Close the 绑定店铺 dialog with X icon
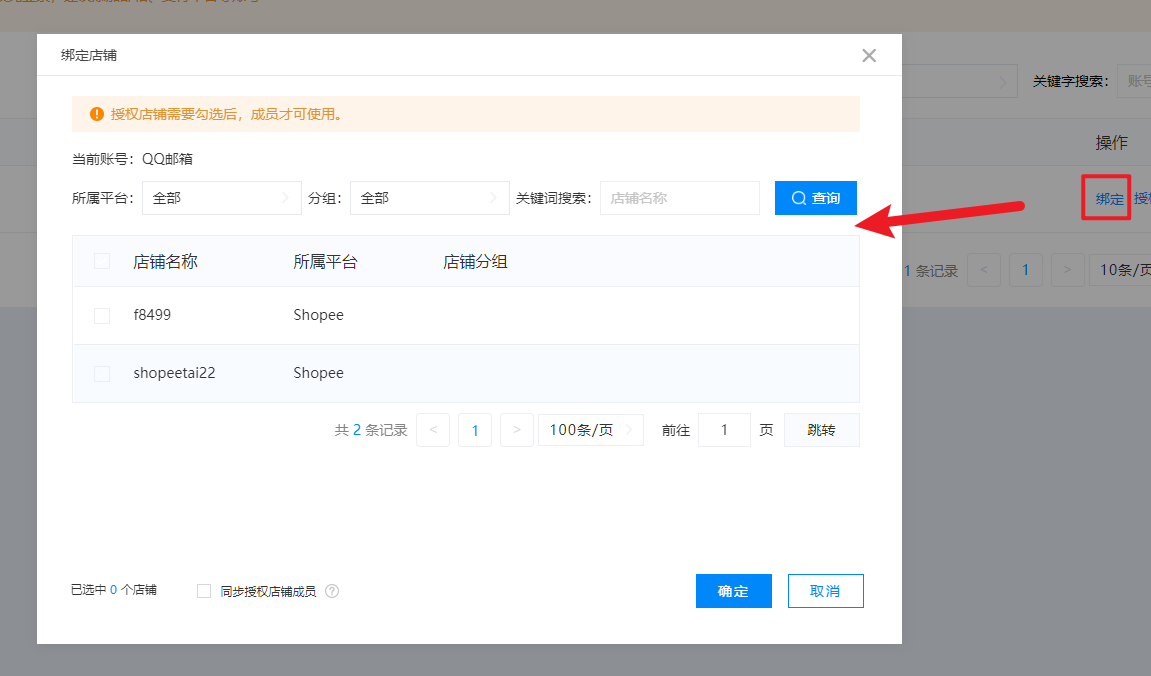 [x=869, y=56]
